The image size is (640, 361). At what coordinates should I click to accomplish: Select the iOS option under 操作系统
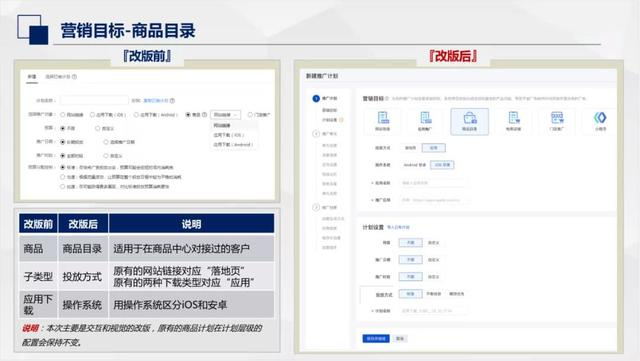point(442,165)
